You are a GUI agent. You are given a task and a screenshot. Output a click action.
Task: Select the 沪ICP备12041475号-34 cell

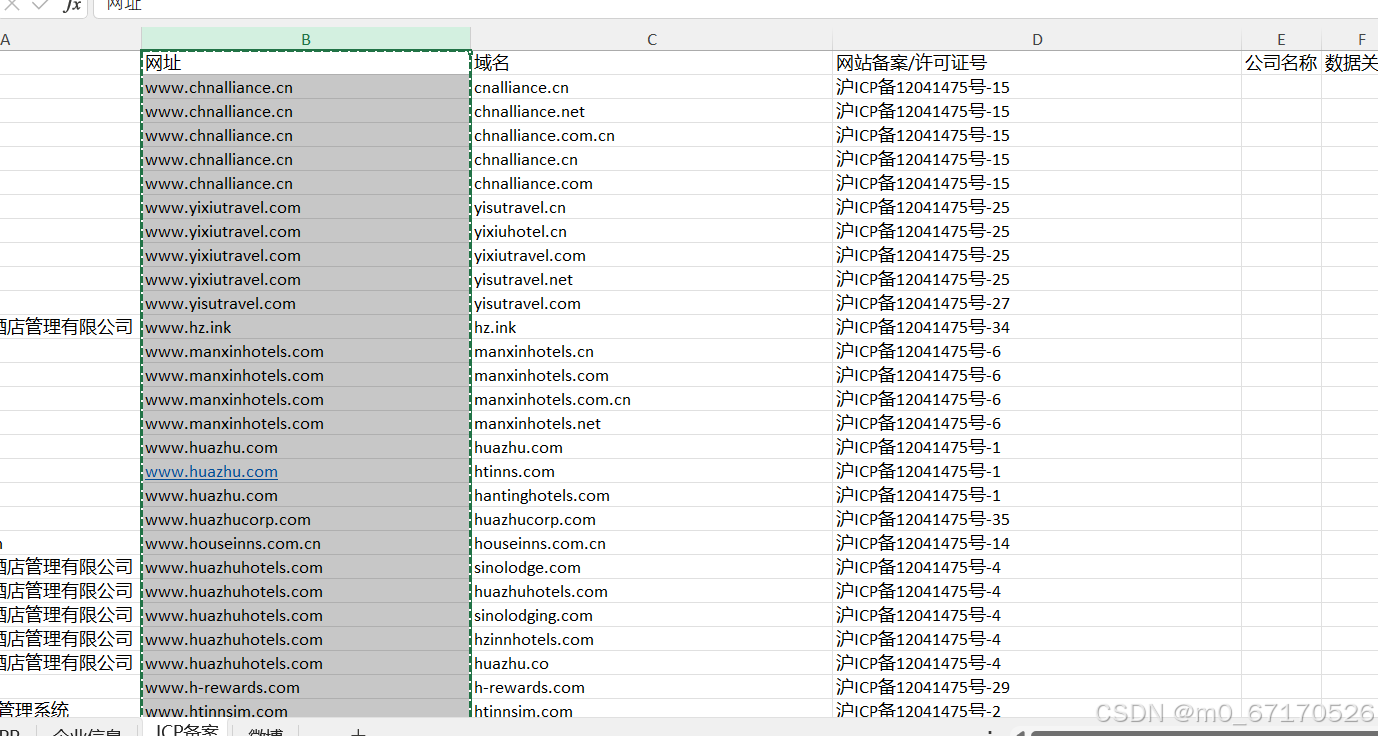[x=1037, y=327]
